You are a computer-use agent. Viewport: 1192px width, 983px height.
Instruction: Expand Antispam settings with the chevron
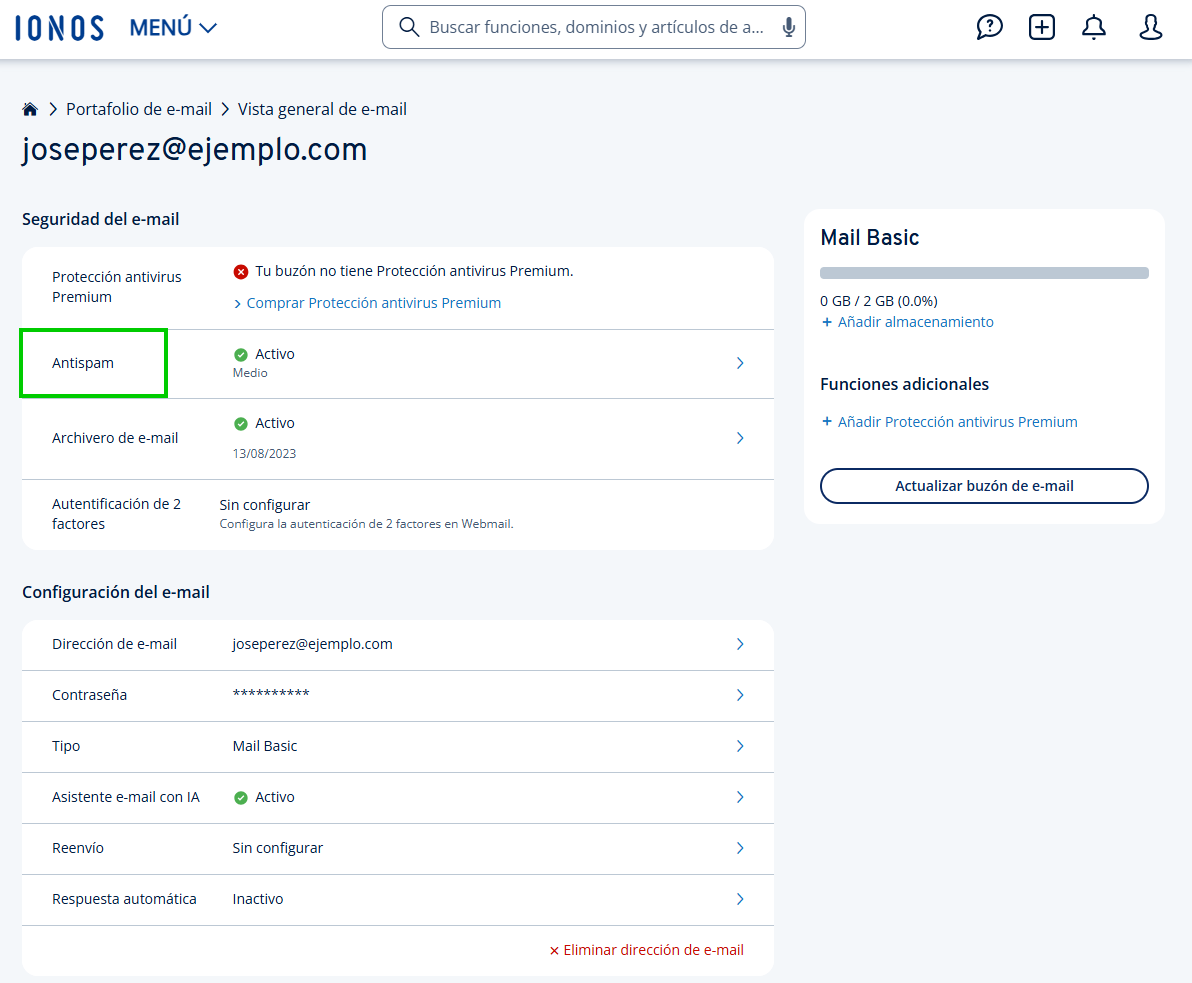pyautogui.click(x=740, y=363)
